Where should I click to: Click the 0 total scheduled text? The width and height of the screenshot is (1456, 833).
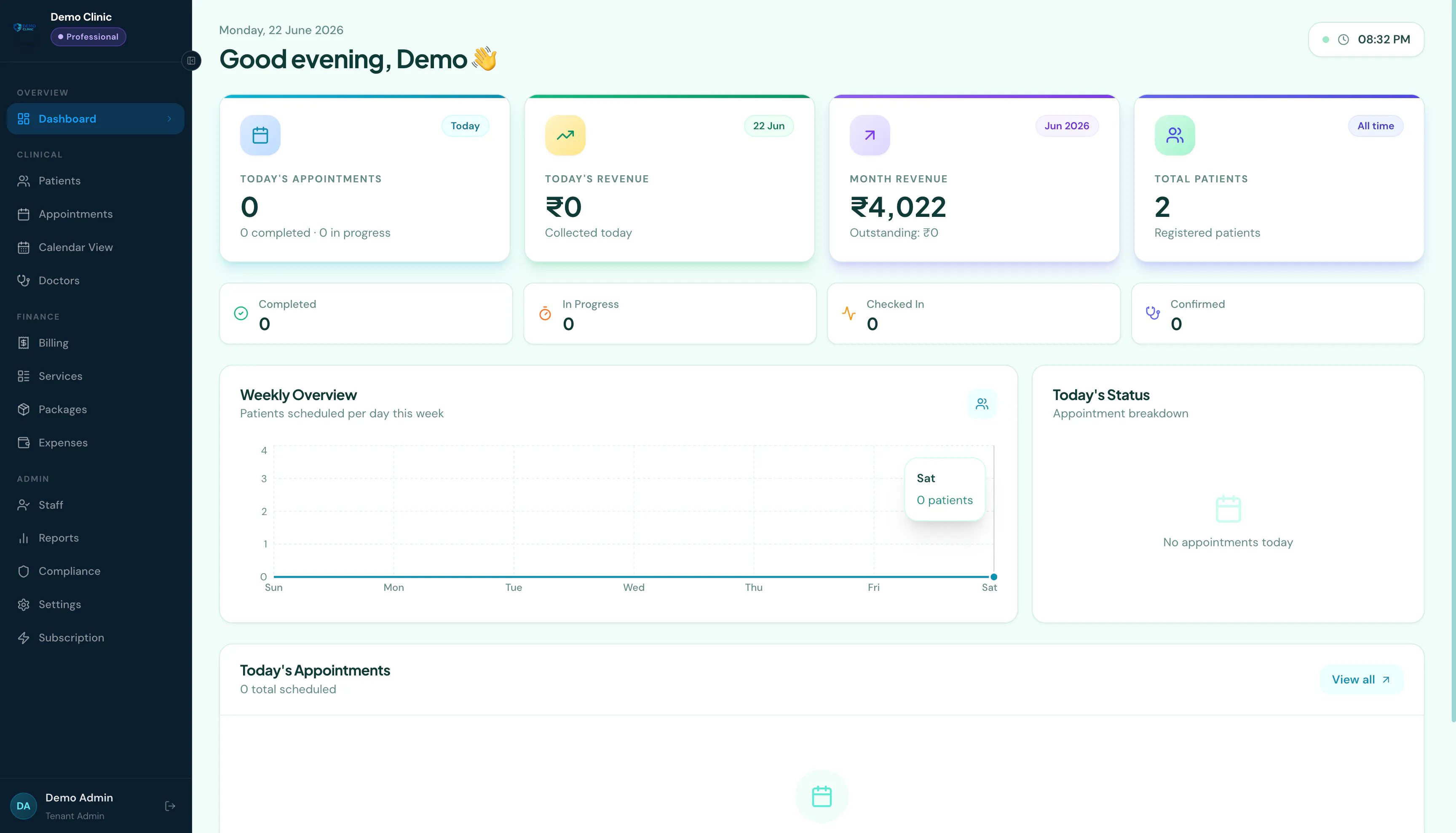288,689
